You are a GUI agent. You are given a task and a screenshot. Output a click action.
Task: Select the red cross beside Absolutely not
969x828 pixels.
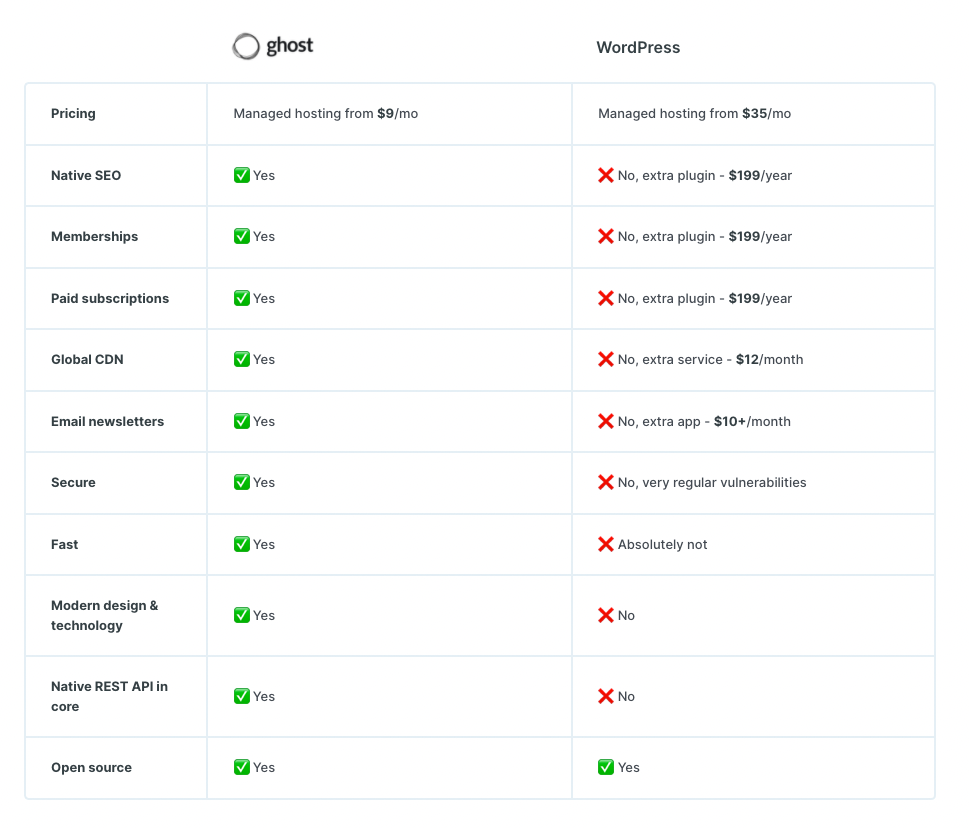point(606,544)
